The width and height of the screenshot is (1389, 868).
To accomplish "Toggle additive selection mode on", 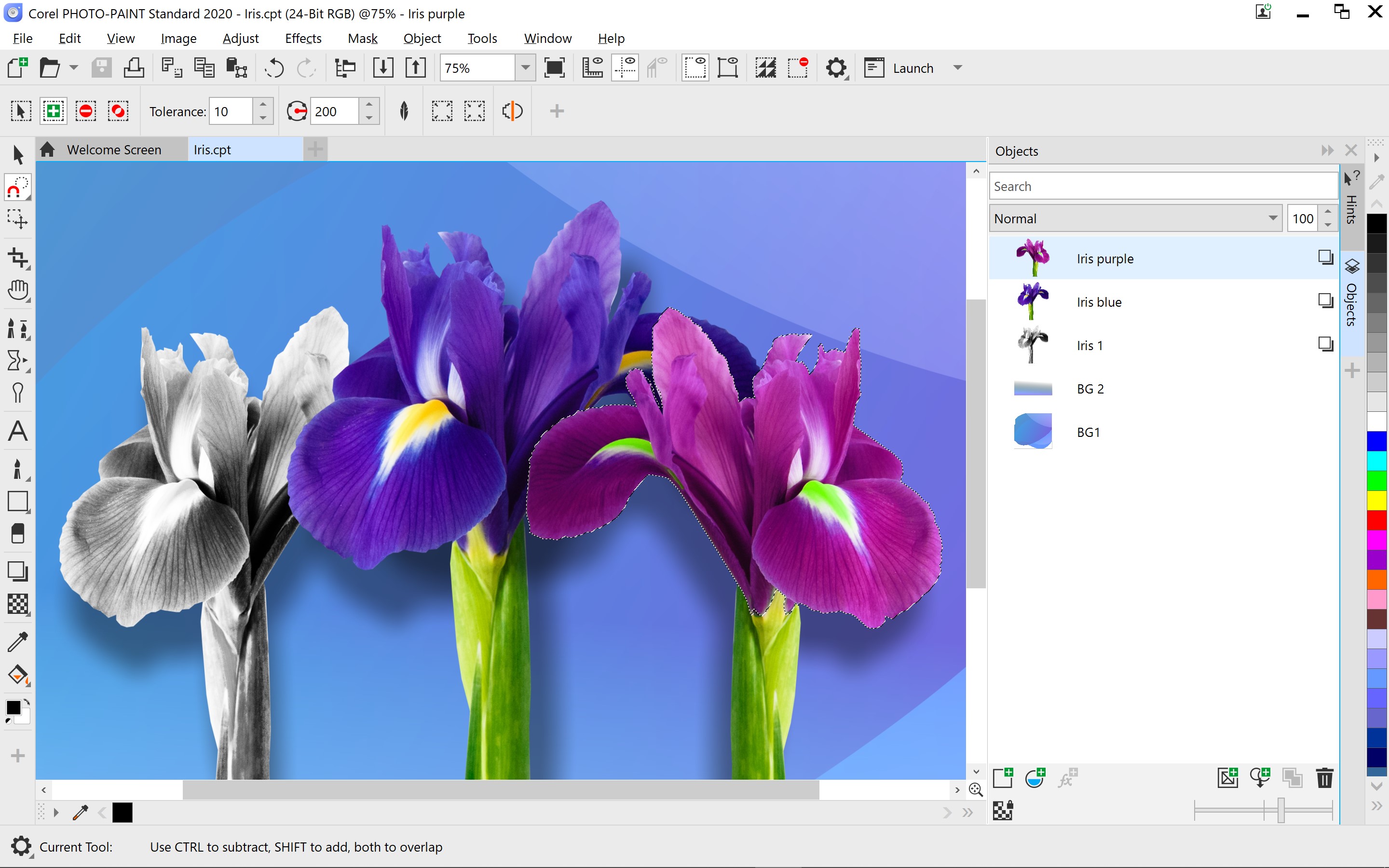I will coord(54,111).
